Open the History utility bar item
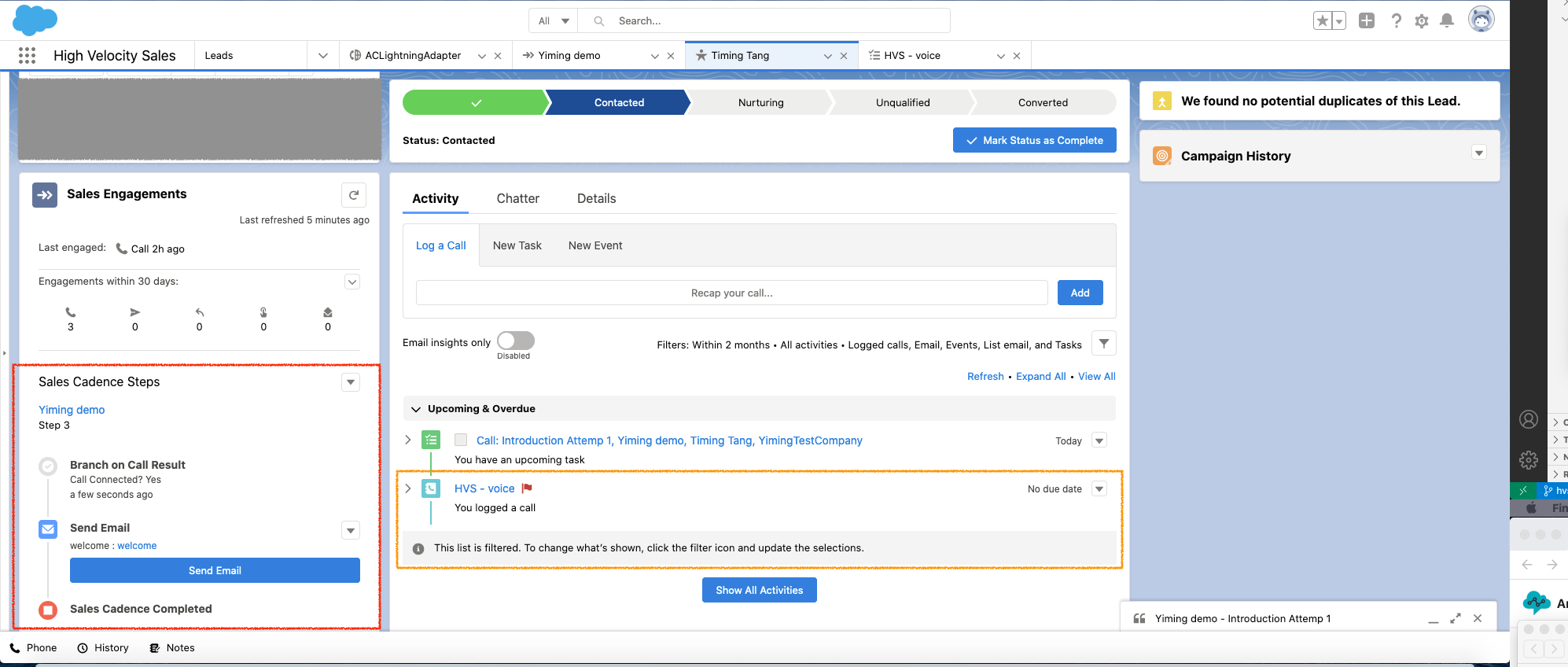The image size is (1568, 667). pyautogui.click(x=103, y=647)
